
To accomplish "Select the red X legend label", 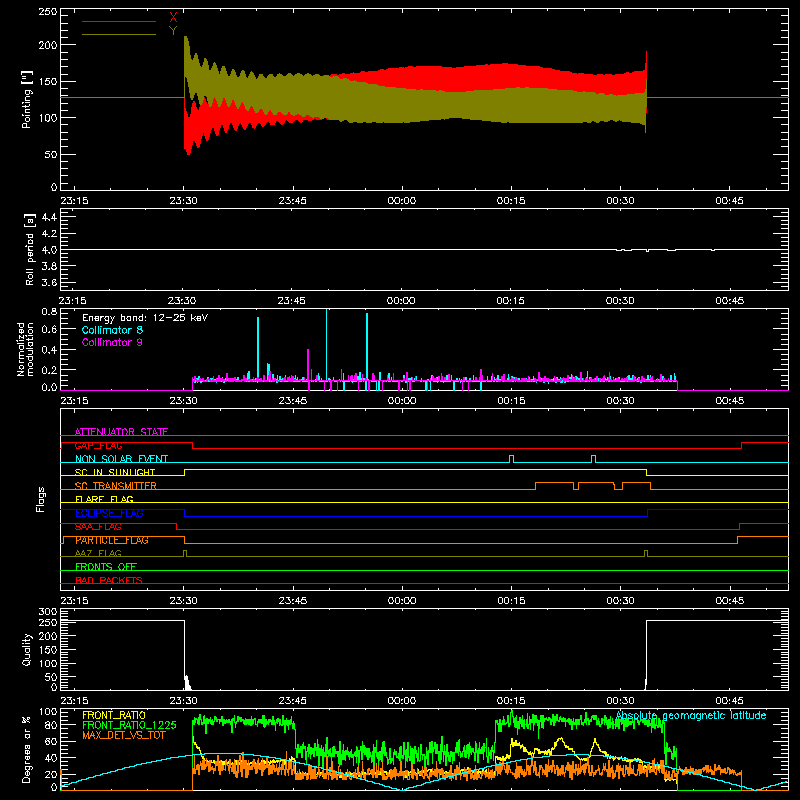I will click(173, 17).
